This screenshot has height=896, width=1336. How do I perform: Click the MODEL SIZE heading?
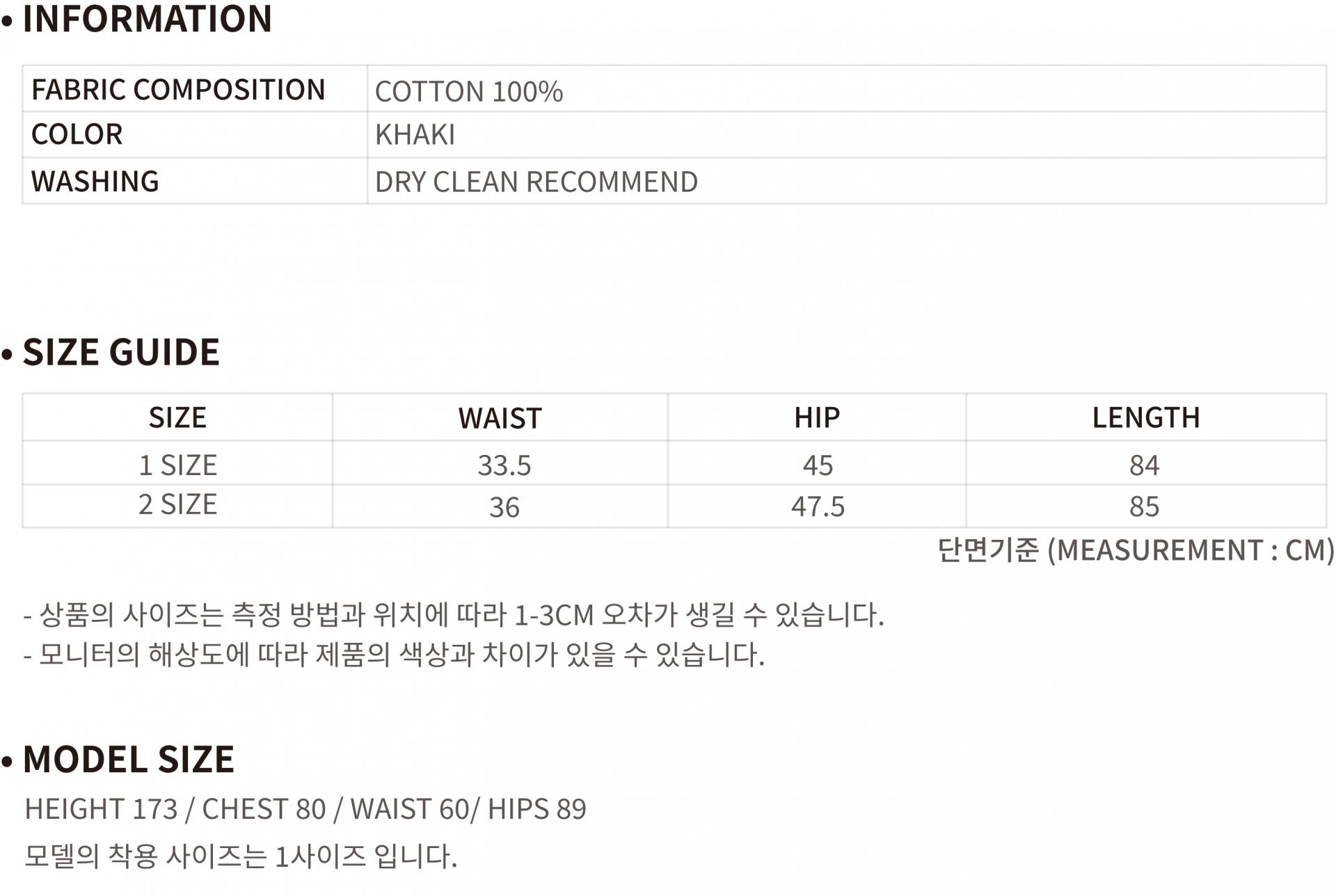[129, 759]
